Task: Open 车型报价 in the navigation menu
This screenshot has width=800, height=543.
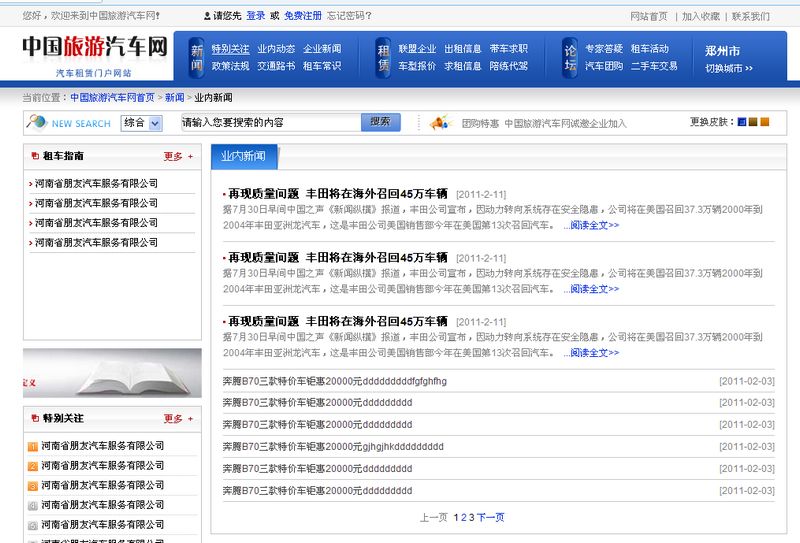Action: click(417, 66)
